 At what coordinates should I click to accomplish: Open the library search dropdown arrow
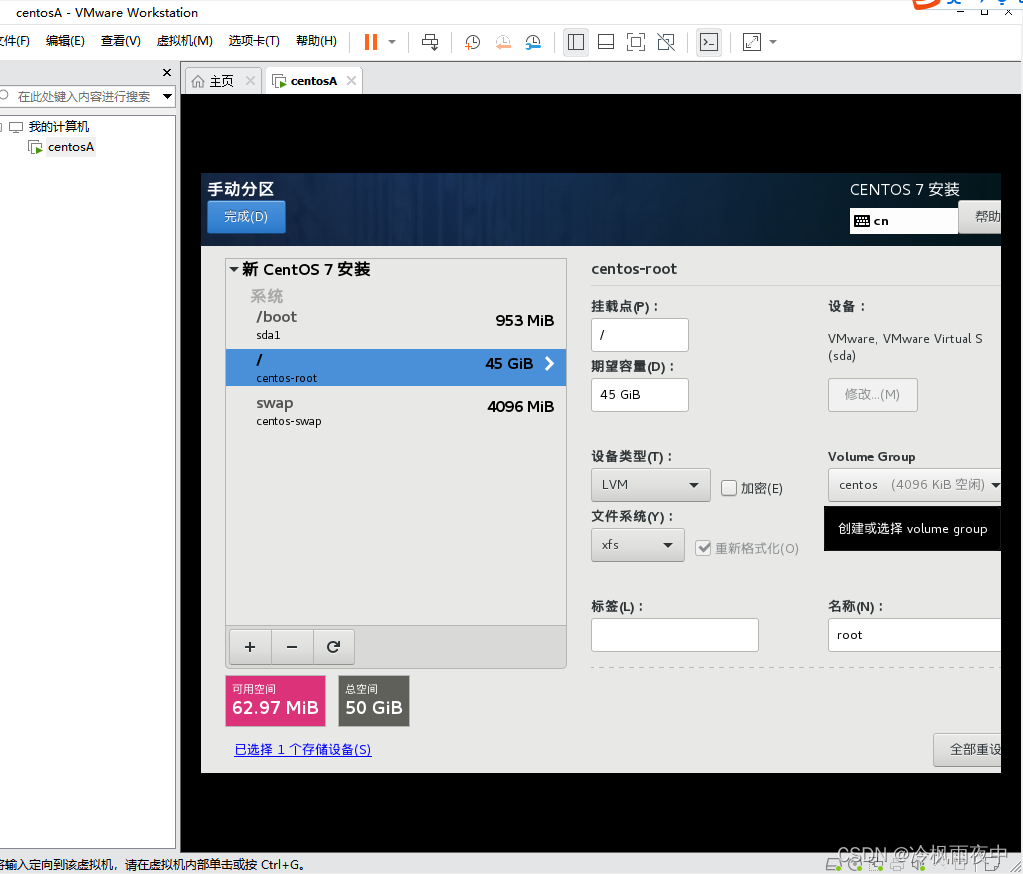(x=168, y=97)
